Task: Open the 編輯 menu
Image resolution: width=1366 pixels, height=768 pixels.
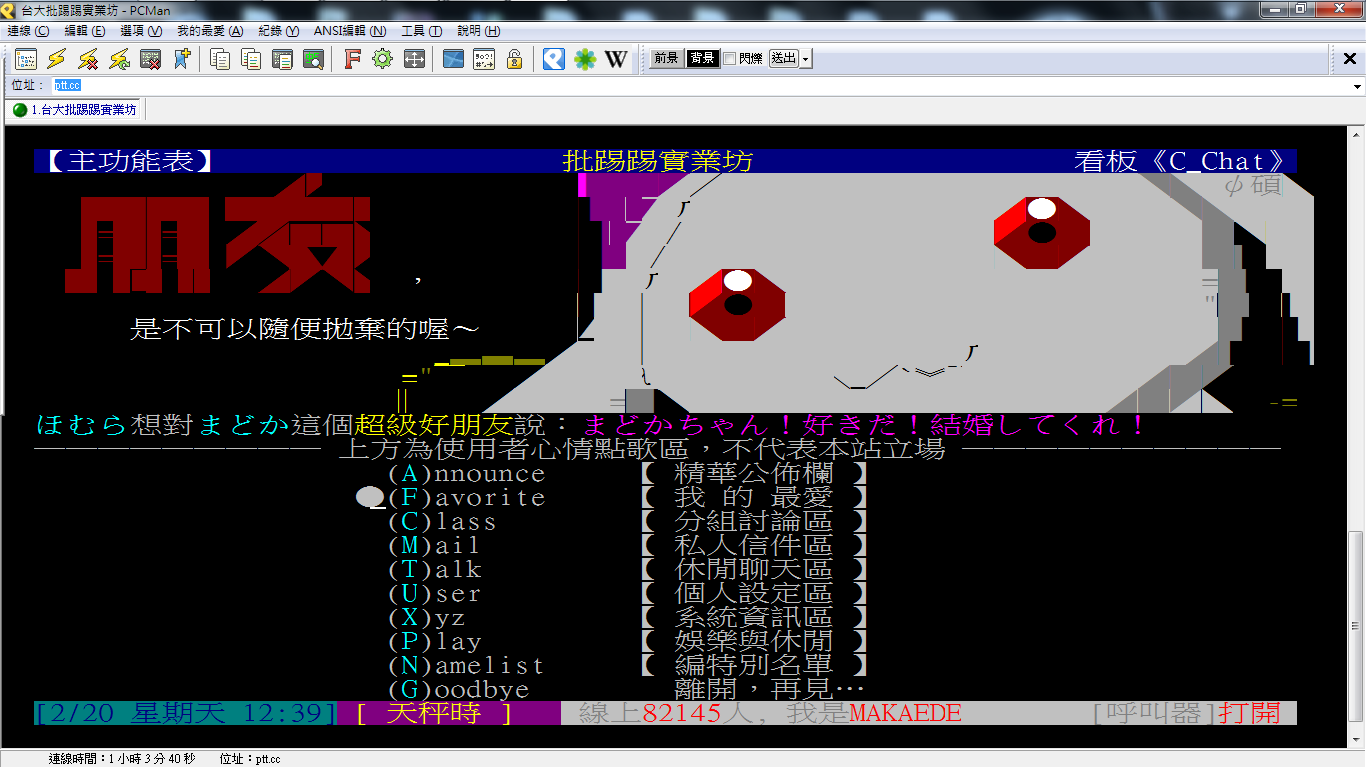Action: point(85,31)
